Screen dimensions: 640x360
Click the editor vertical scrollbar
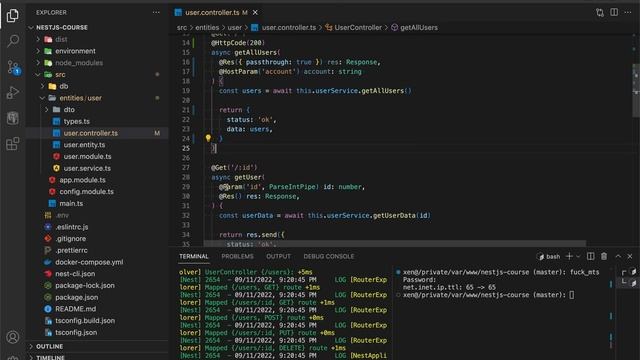pos(636,90)
